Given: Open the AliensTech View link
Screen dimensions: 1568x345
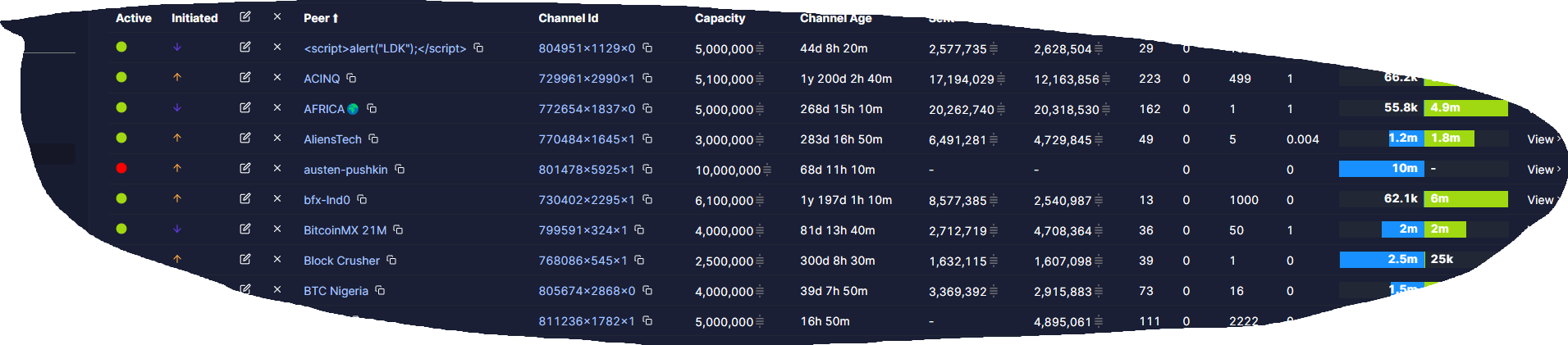Looking at the screenshot, I should [x=1543, y=139].
